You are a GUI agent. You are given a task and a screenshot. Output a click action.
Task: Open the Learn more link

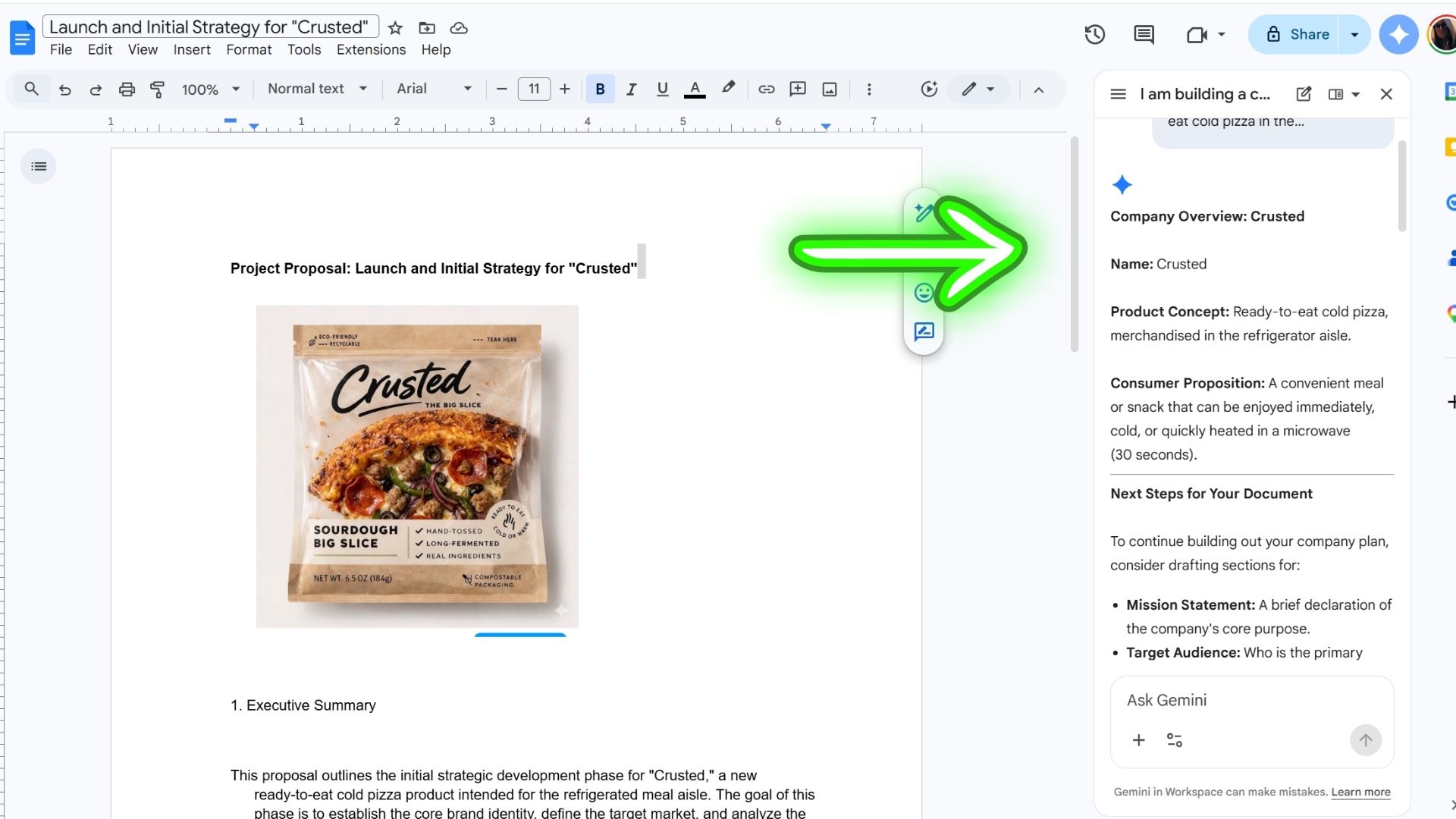point(1360,792)
